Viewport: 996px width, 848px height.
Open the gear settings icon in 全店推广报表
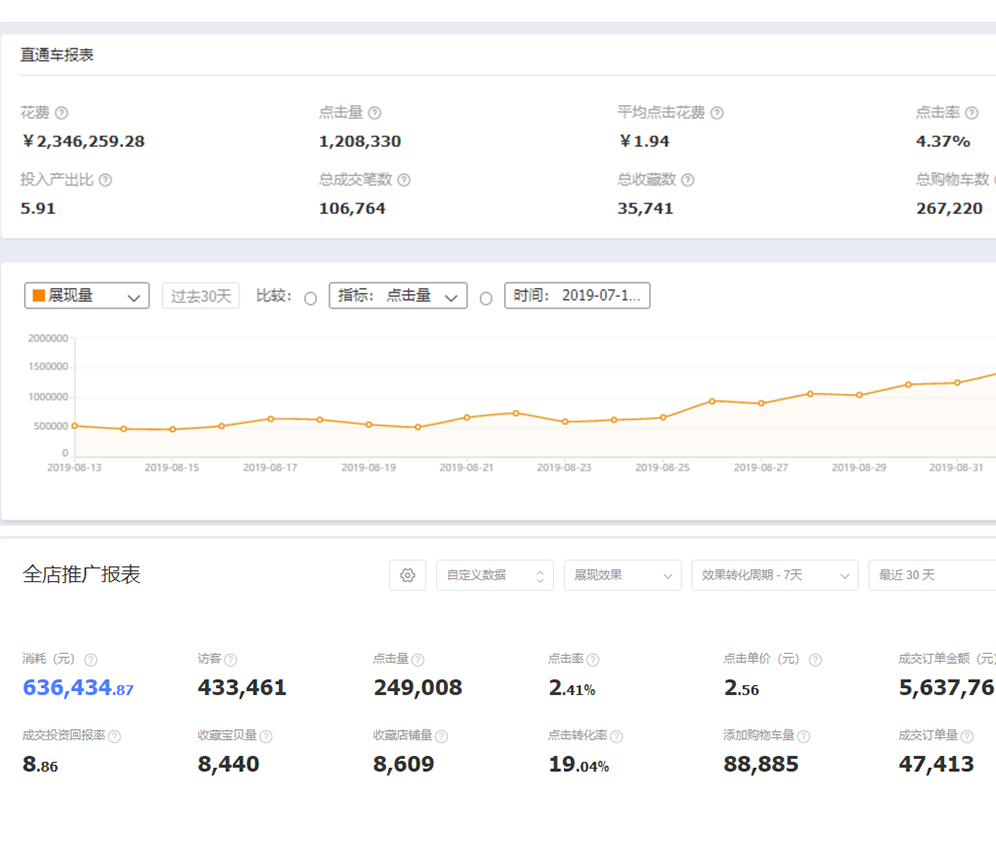pos(407,575)
